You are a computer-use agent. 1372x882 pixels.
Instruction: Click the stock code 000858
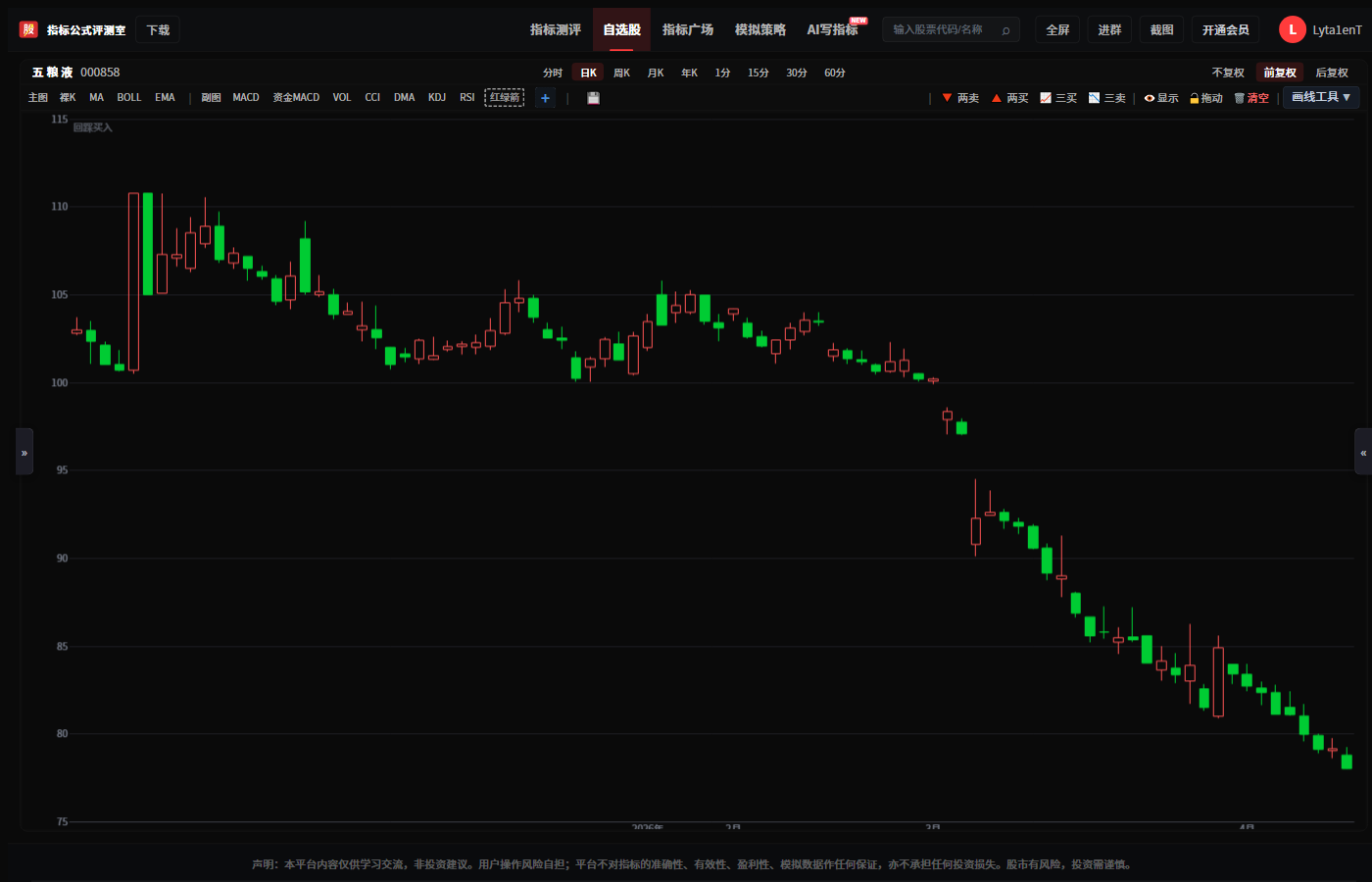coord(100,73)
